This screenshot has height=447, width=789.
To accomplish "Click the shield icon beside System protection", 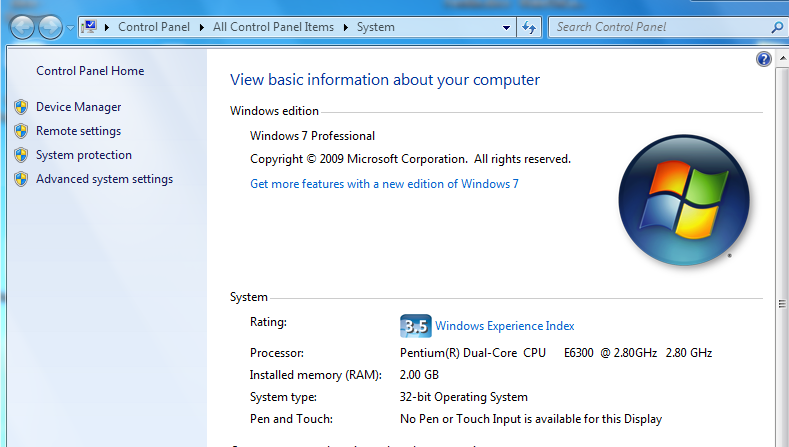I will 21,155.
